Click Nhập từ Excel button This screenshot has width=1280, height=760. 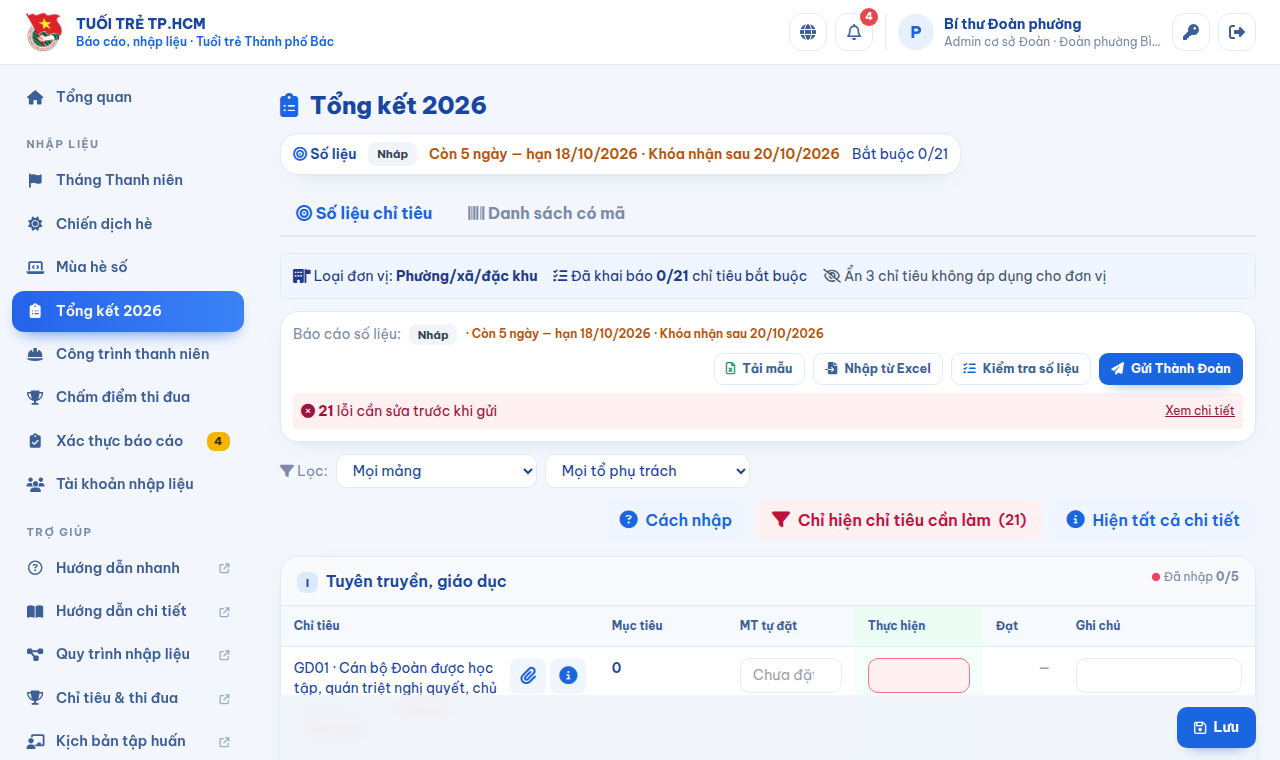pyautogui.click(x=878, y=369)
